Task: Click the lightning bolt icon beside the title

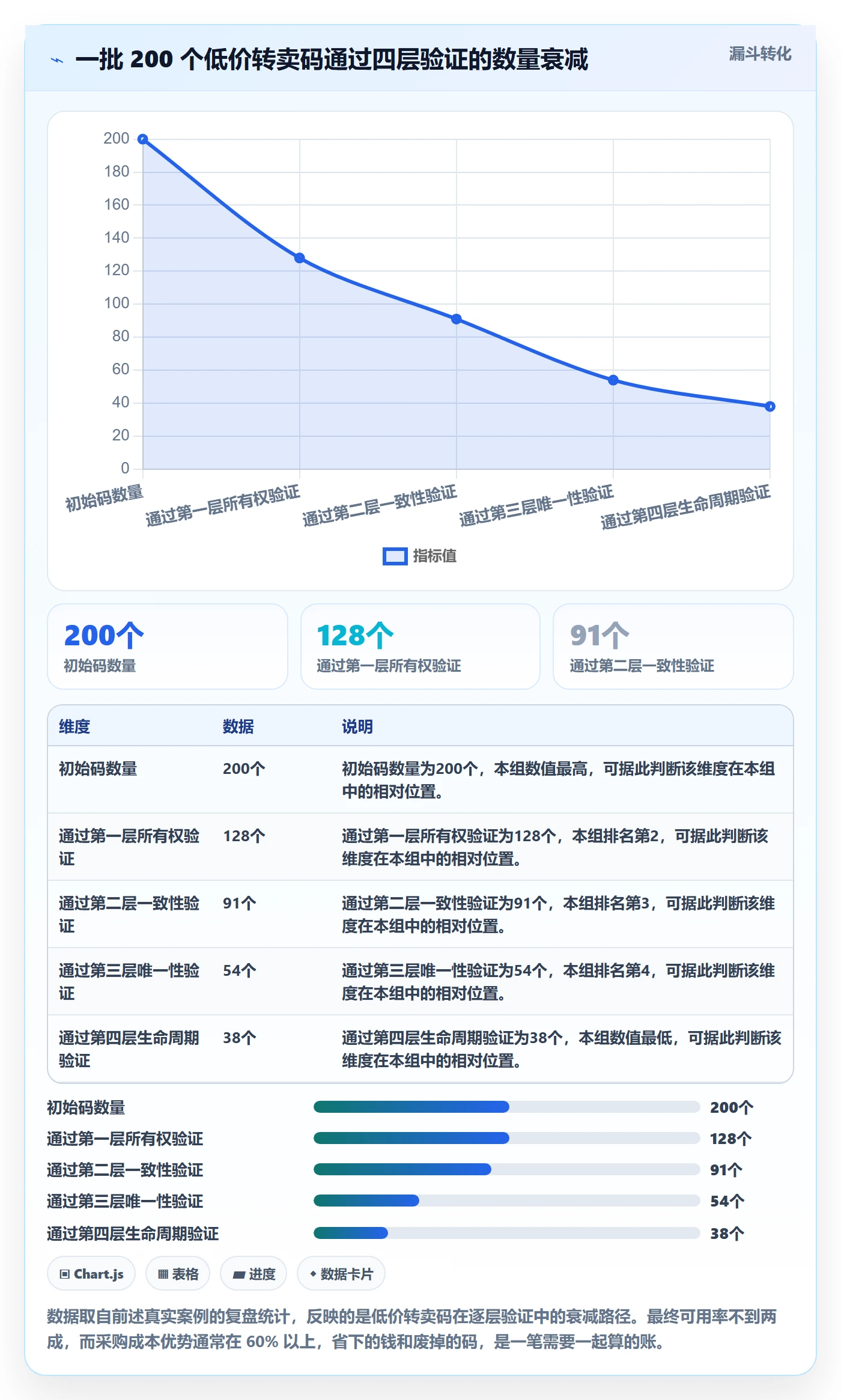Action: pos(57,60)
